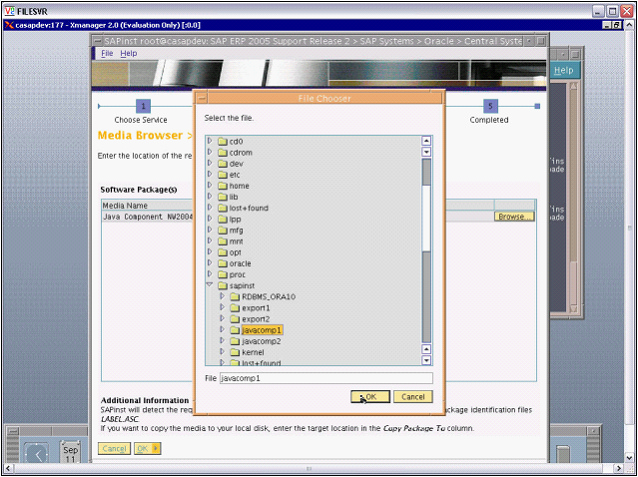Click the oracle folder icon
This screenshot has height=477, width=638.
223,263
